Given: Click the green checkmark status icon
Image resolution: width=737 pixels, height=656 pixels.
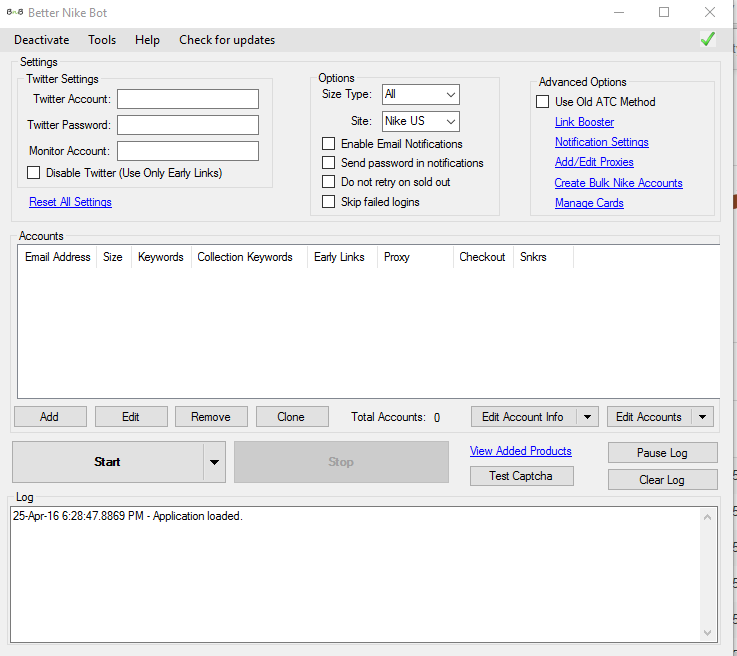Looking at the screenshot, I should tap(708, 39).
